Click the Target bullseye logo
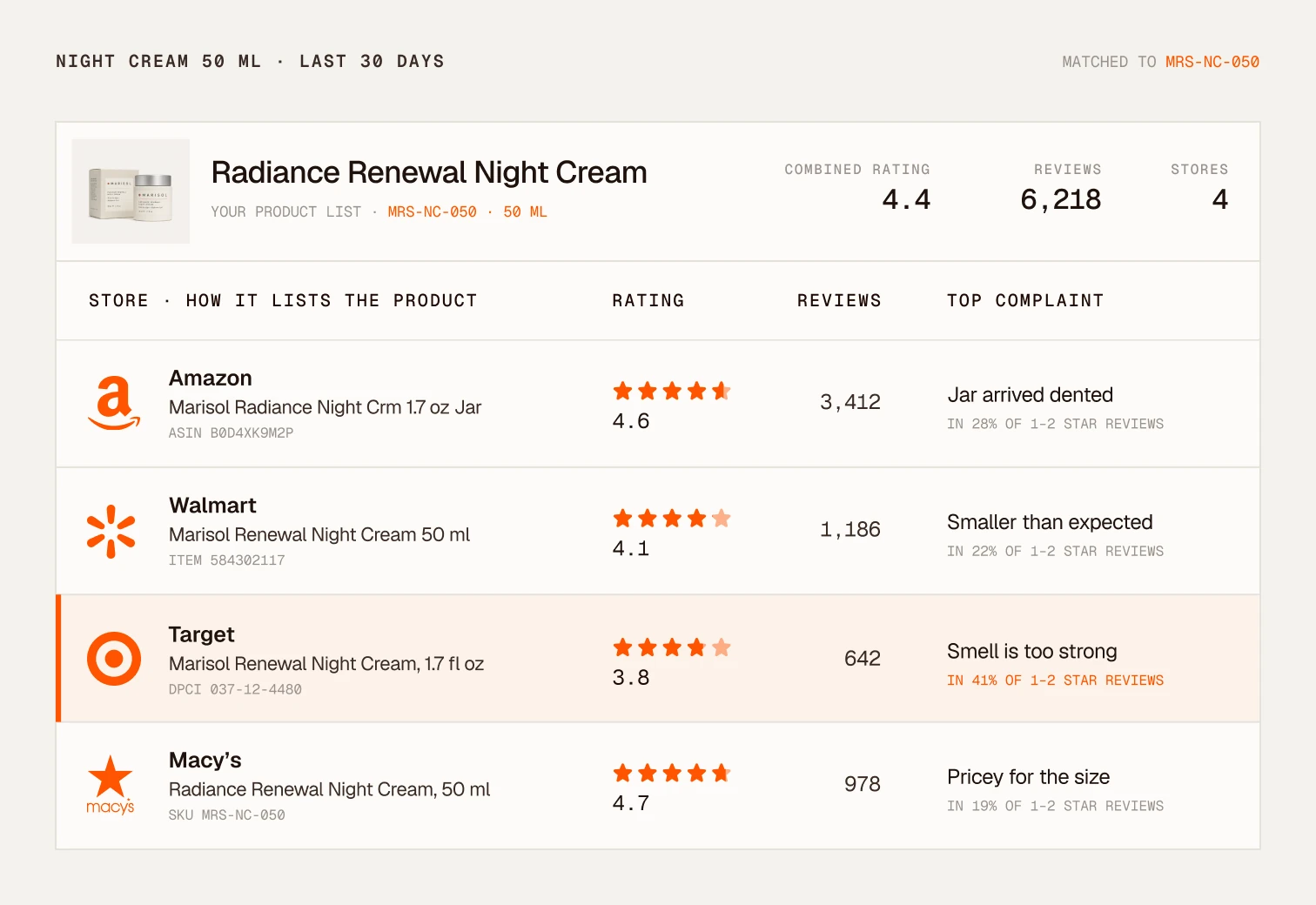 (114, 659)
